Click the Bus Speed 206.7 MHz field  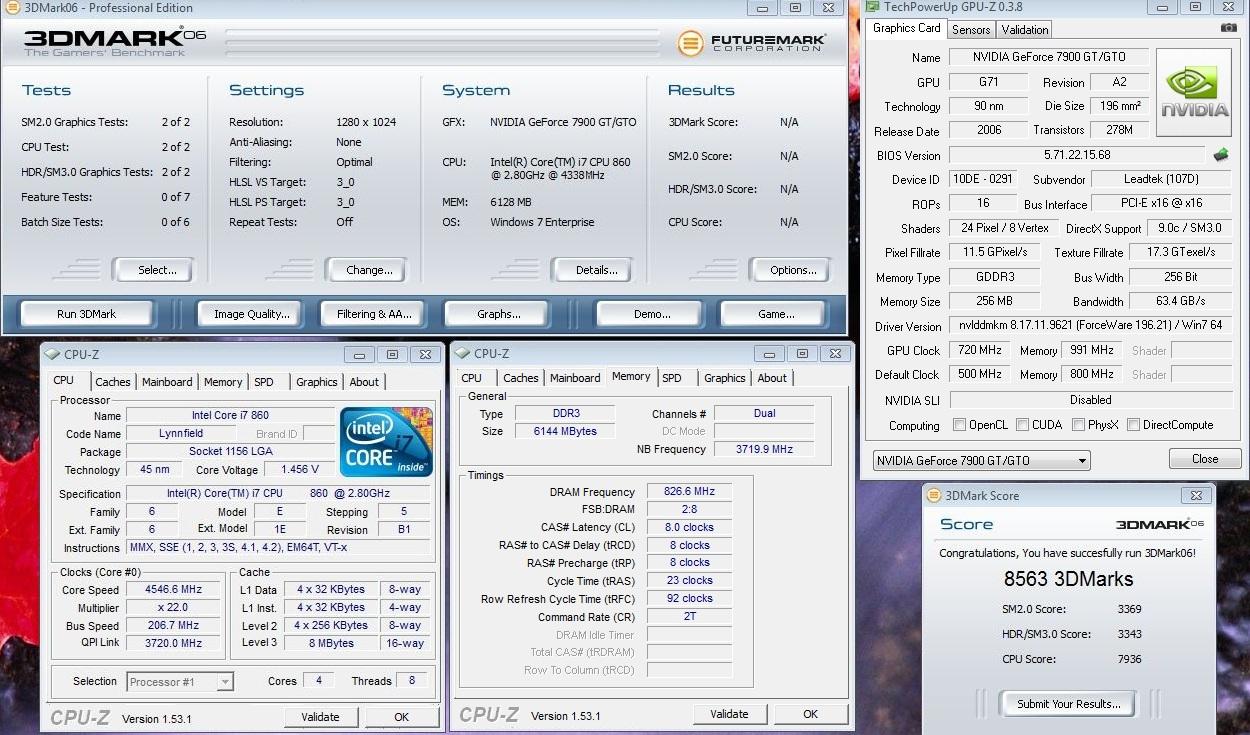tap(172, 626)
